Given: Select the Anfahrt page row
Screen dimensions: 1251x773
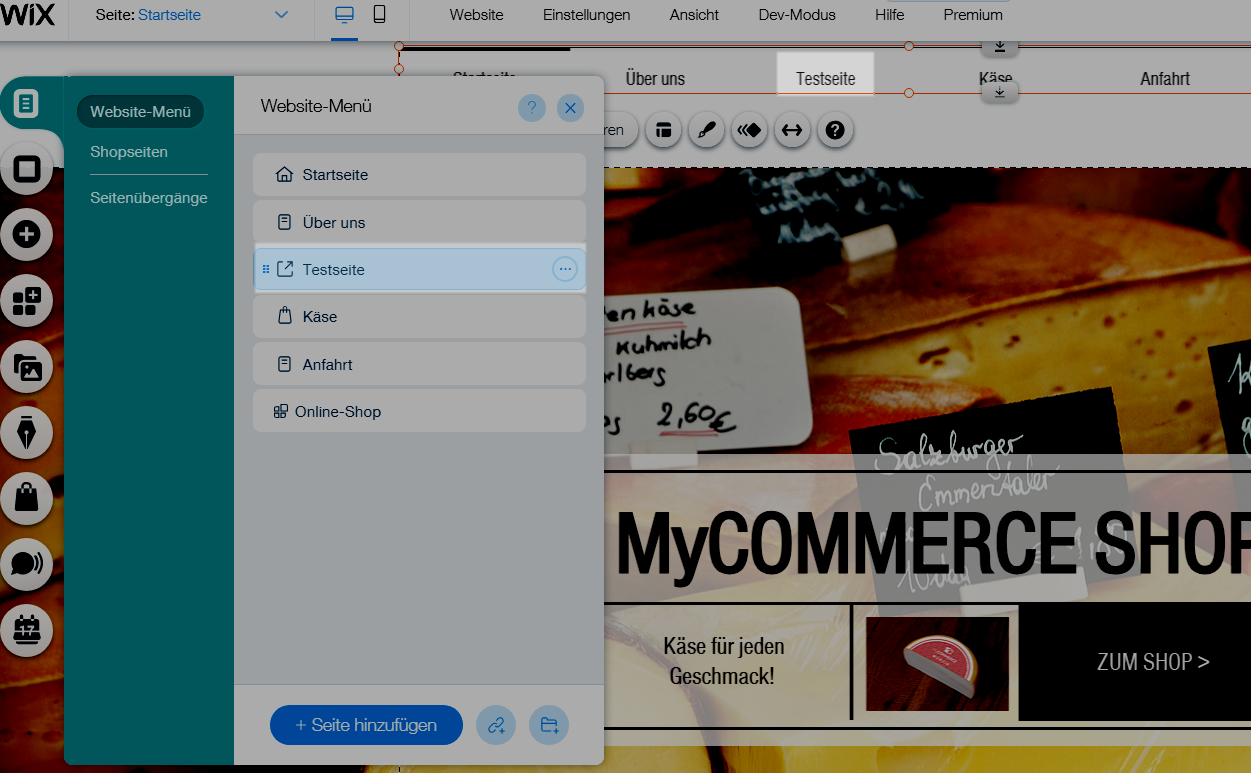Looking at the screenshot, I should coord(419,364).
